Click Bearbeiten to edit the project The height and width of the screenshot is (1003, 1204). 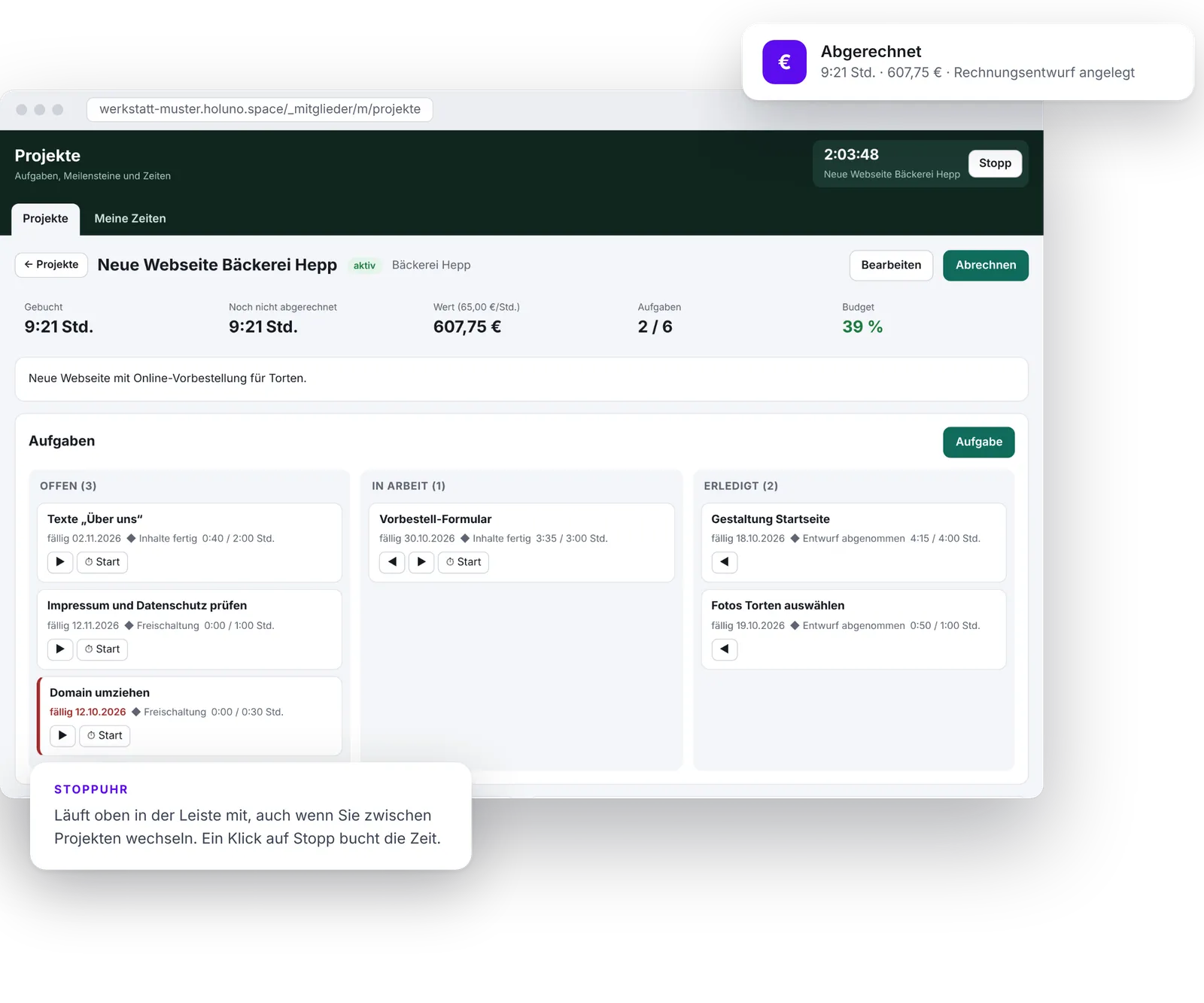point(891,266)
